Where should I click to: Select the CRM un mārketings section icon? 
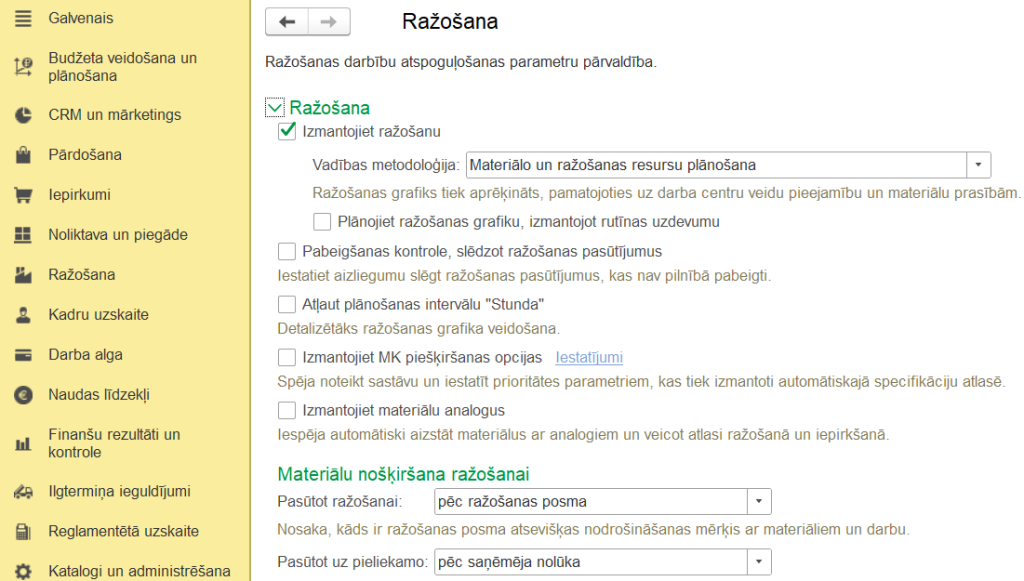pyautogui.click(x=22, y=115)
